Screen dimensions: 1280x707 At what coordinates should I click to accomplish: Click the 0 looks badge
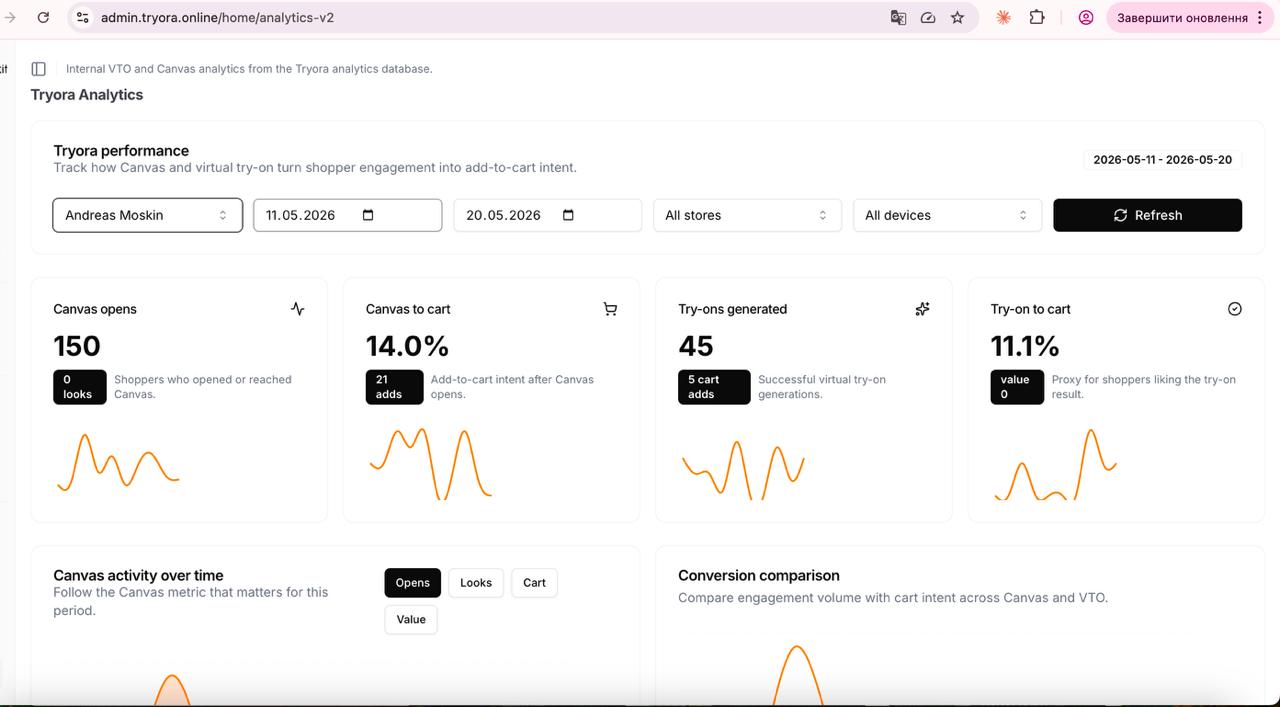[x=79, y=387]
